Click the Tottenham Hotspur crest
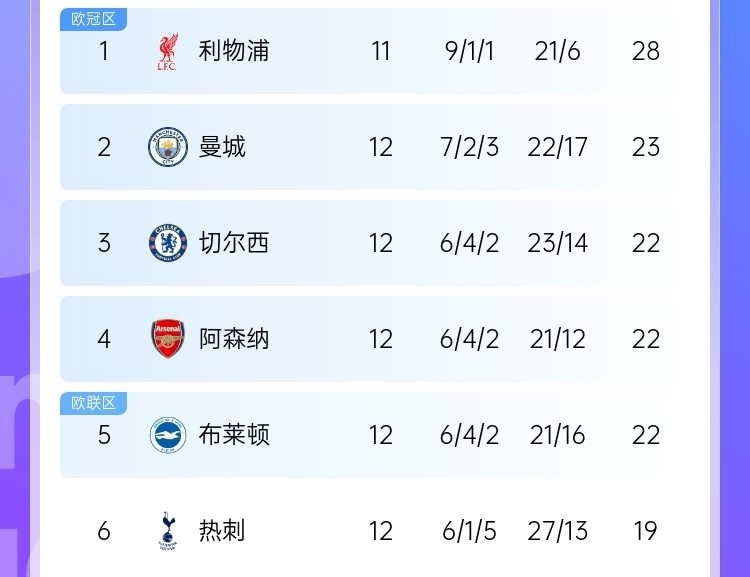Screen dimensions: 750x577 pyautogui.click(x=167, y=530)
